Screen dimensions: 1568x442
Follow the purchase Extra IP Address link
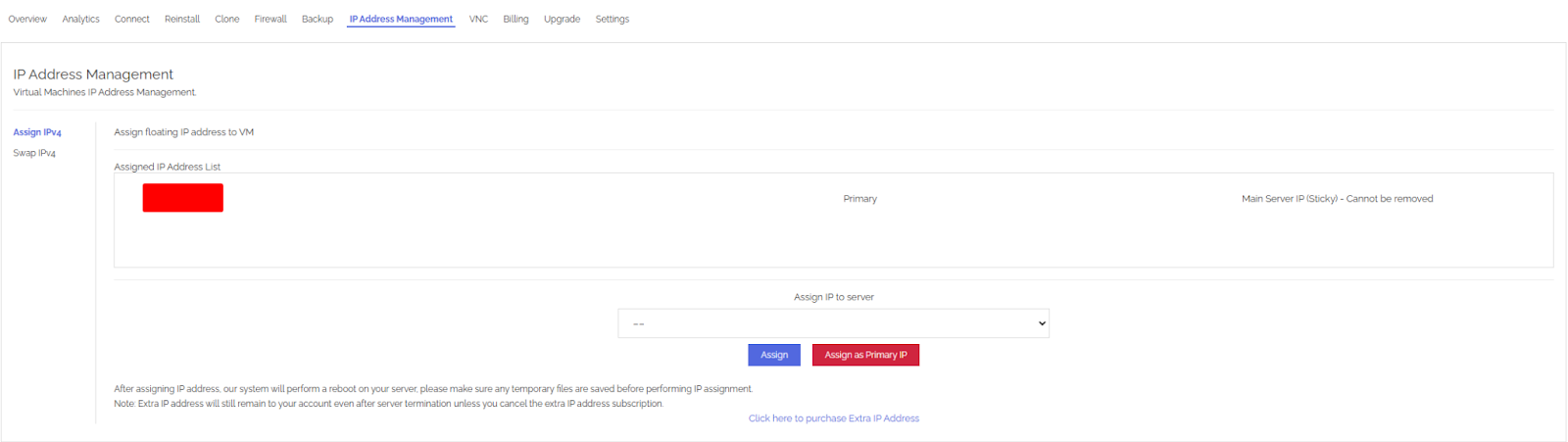pos(833,418)
